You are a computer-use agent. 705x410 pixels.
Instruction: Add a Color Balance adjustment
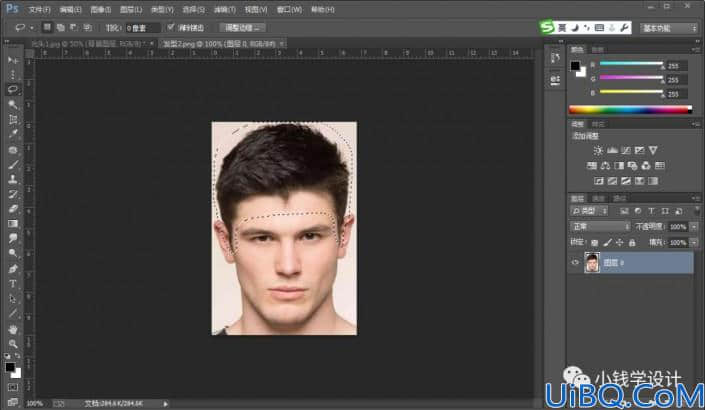coord(605,166)
